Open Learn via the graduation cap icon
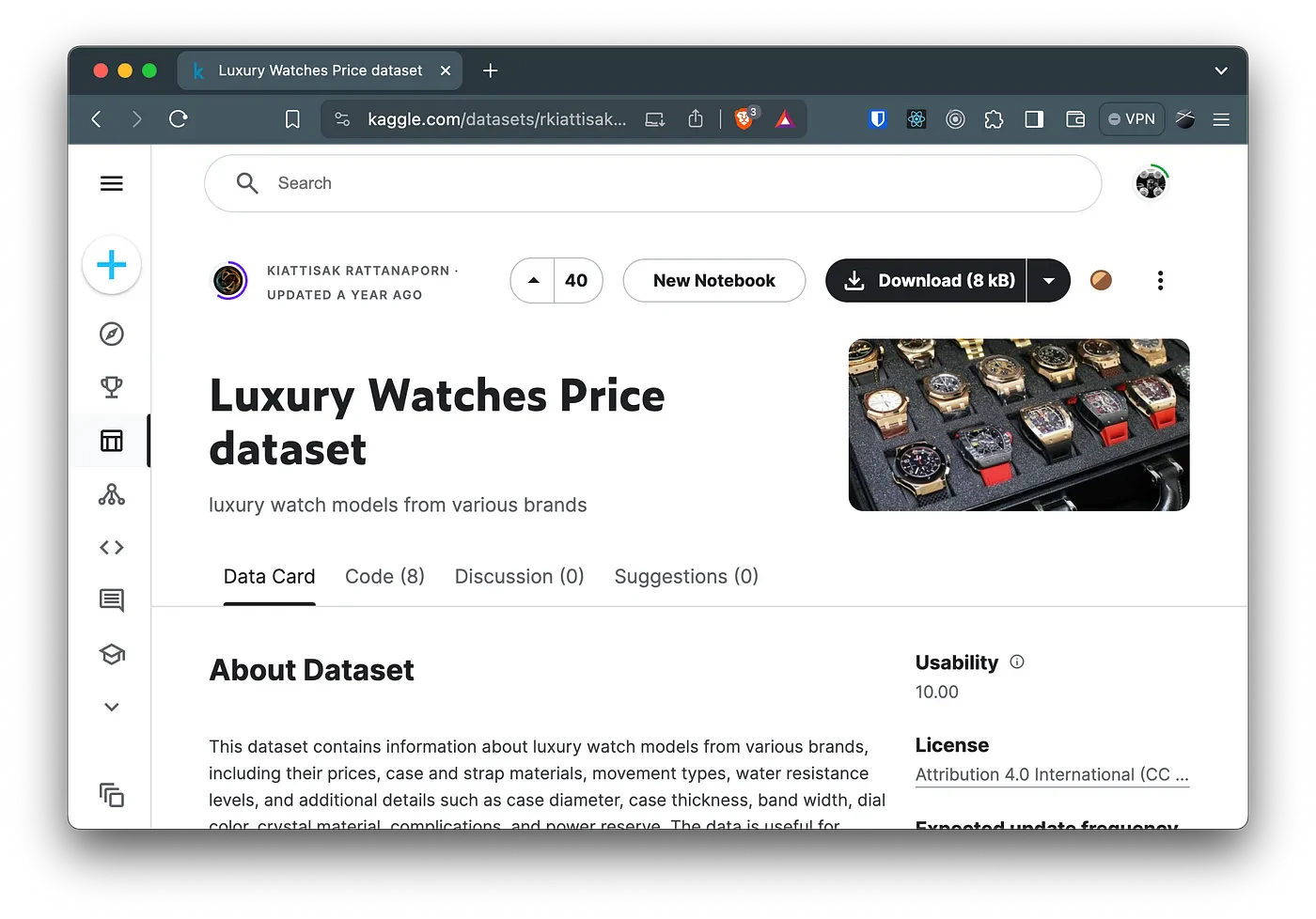The image size is (1316, 919). [x=111, y=654]
